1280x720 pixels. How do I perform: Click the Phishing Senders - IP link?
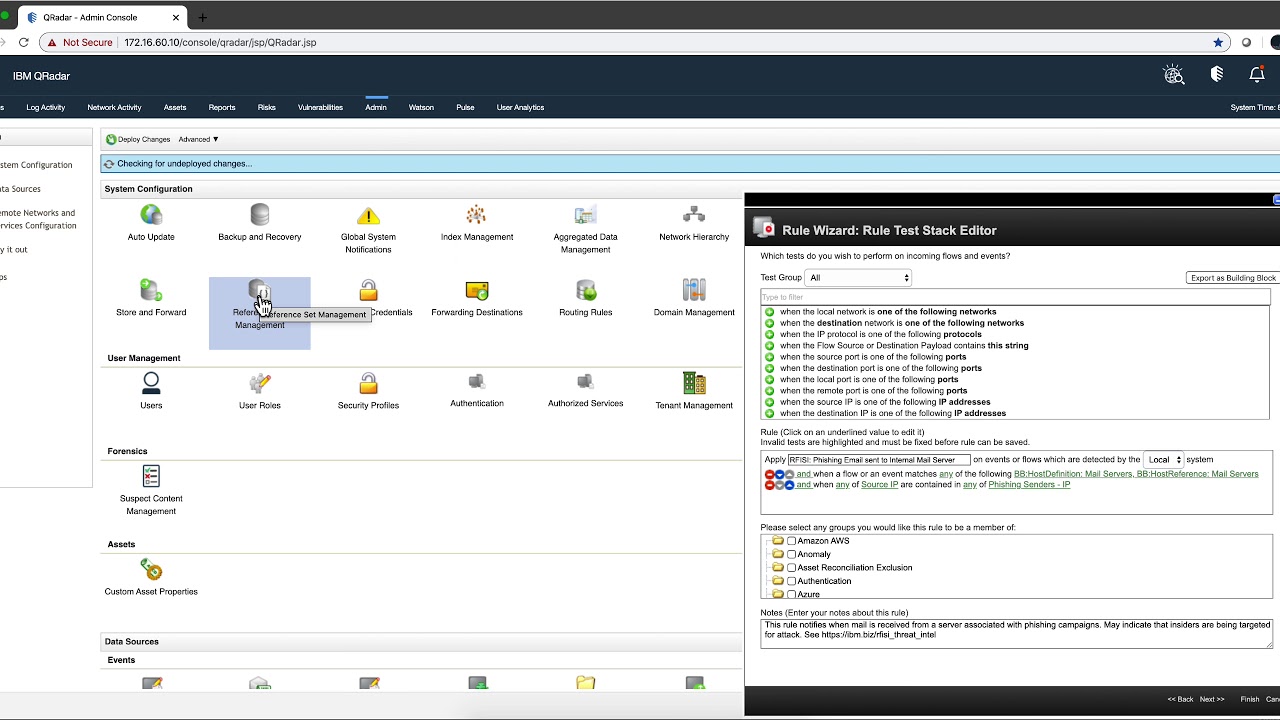click(1029, 485)
